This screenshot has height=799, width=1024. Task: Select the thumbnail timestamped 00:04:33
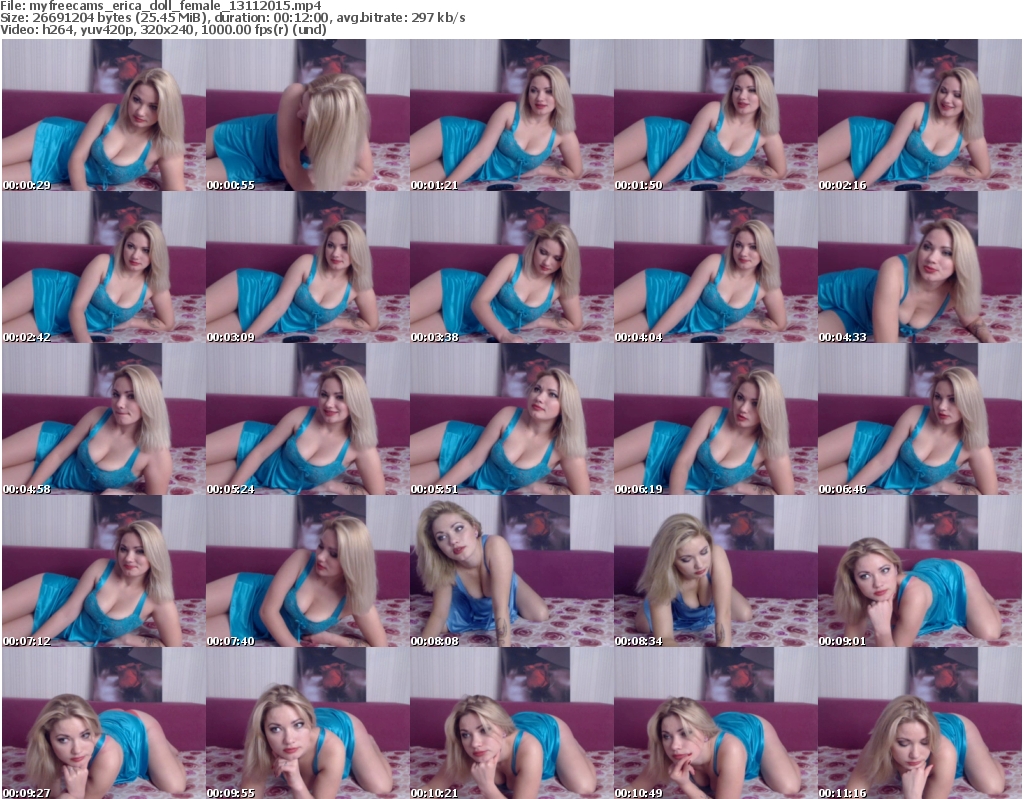coord(920,267)
